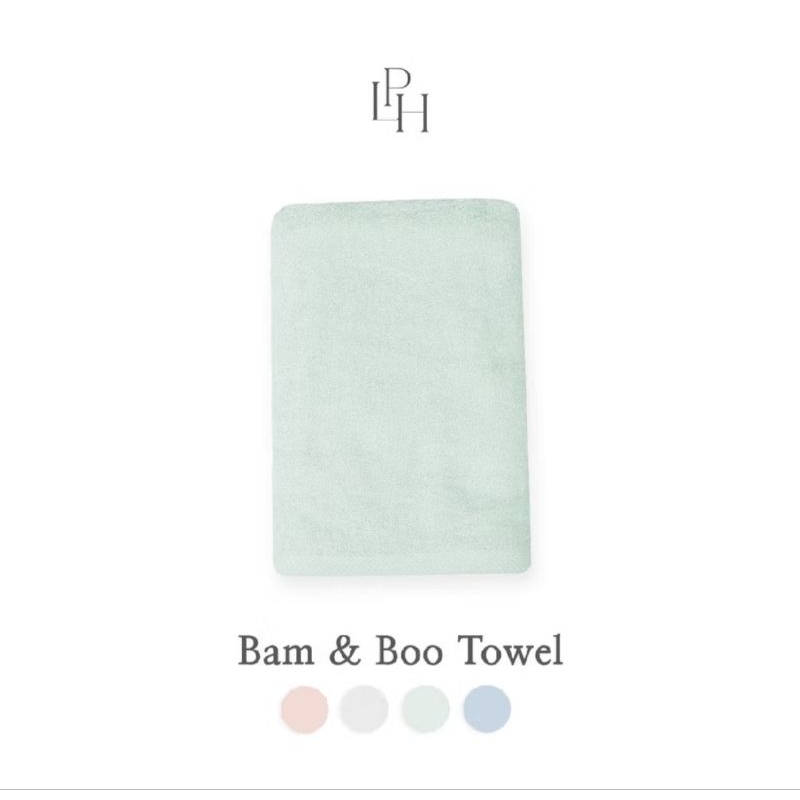Click the word Boo in the title
Viewport: 800px width, 800px height.
coord(409,651)
